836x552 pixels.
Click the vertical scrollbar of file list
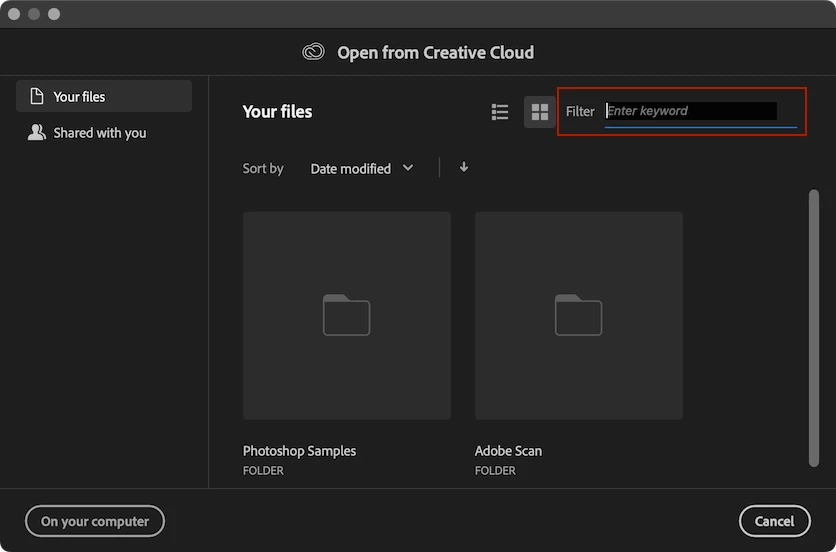pos(813,328)
